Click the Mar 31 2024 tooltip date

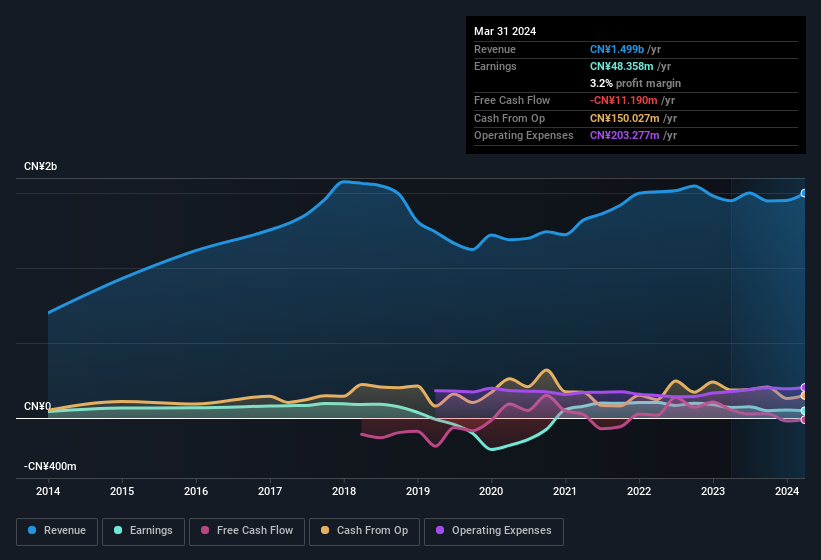pos(505,31)
